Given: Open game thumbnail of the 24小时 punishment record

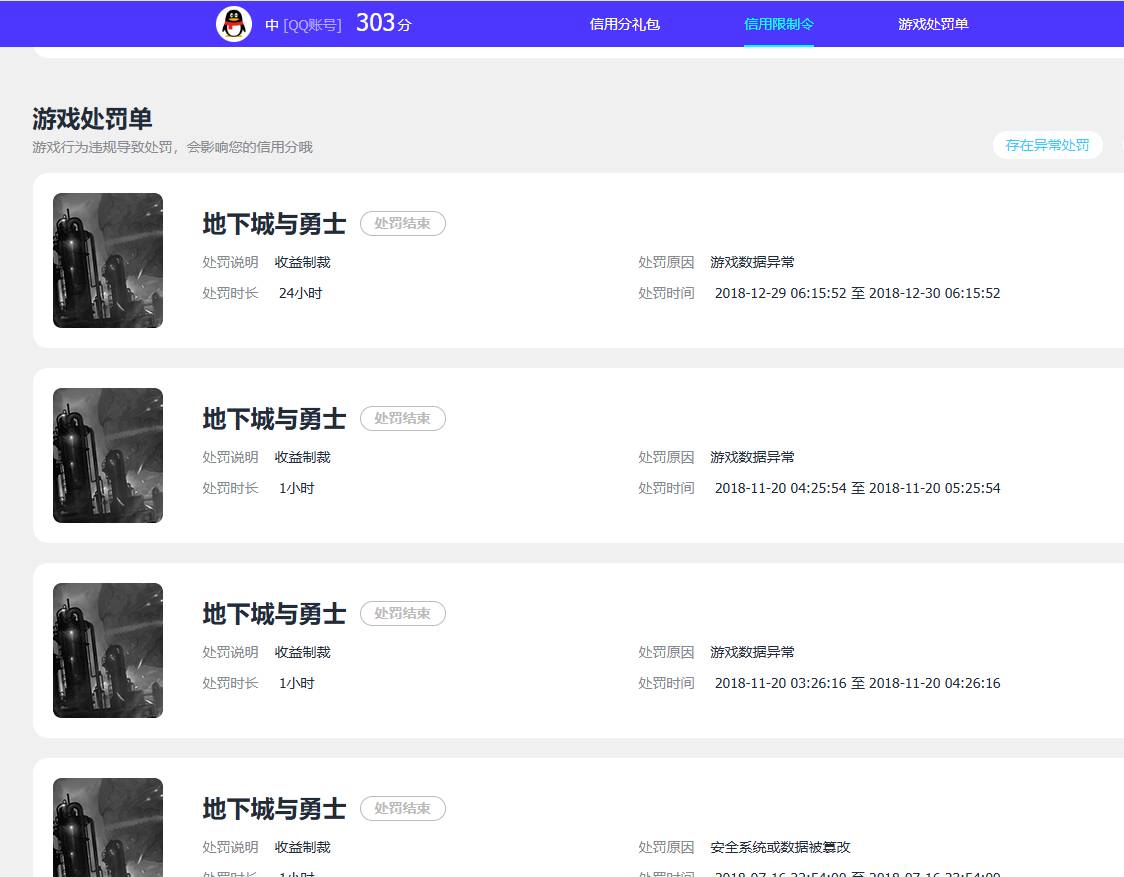Looking at the screenshot, I should point(108,260).
